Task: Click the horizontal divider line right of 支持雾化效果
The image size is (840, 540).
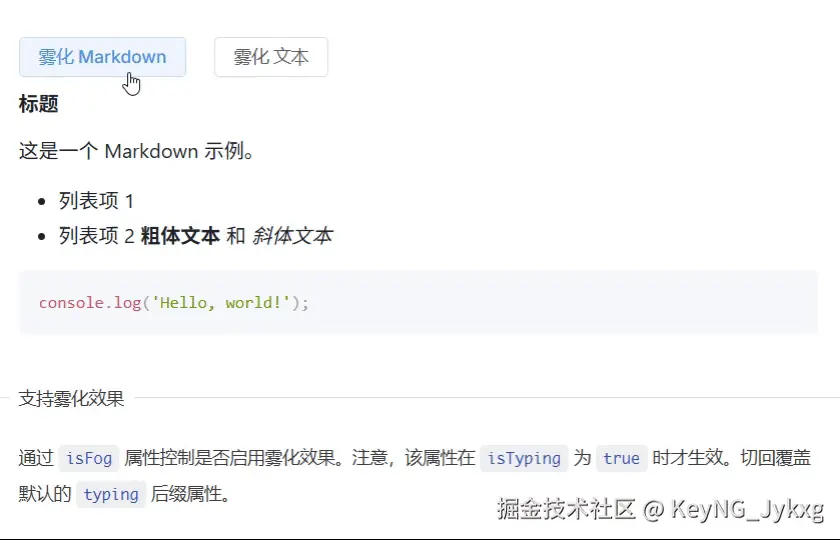Action: 487,398
